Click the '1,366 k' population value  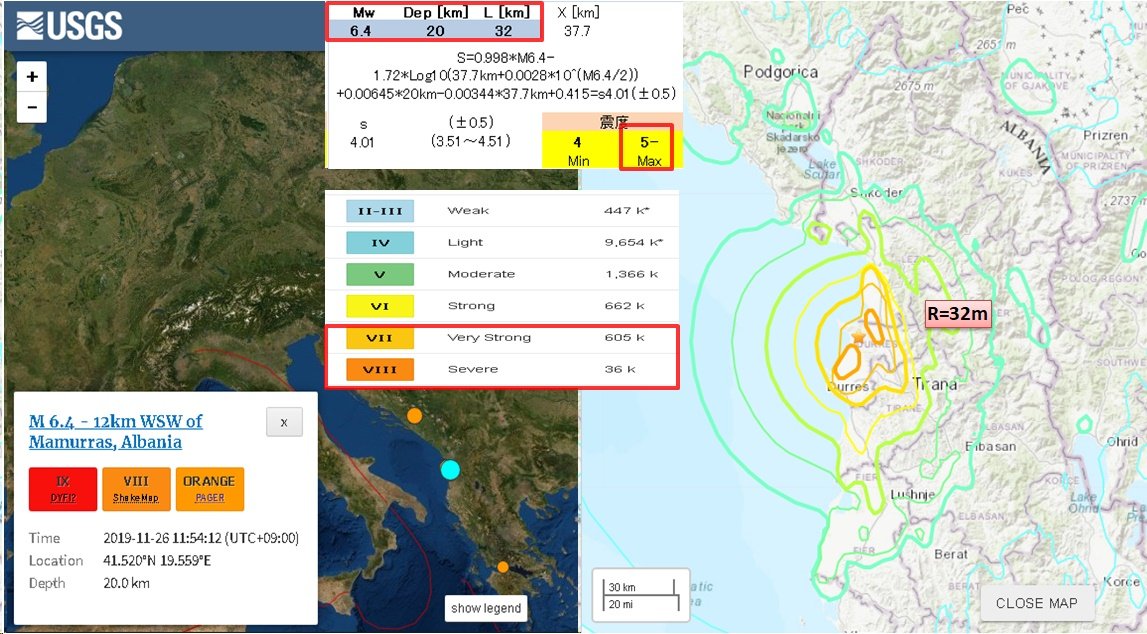631,273
